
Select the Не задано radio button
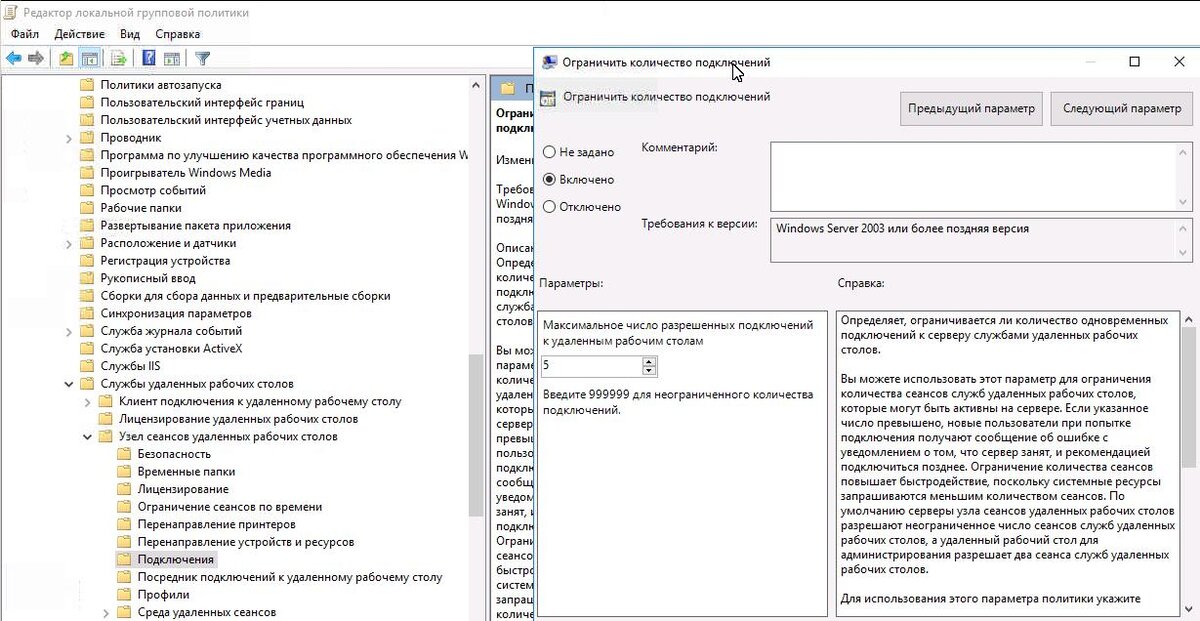[x=549, y=152]
